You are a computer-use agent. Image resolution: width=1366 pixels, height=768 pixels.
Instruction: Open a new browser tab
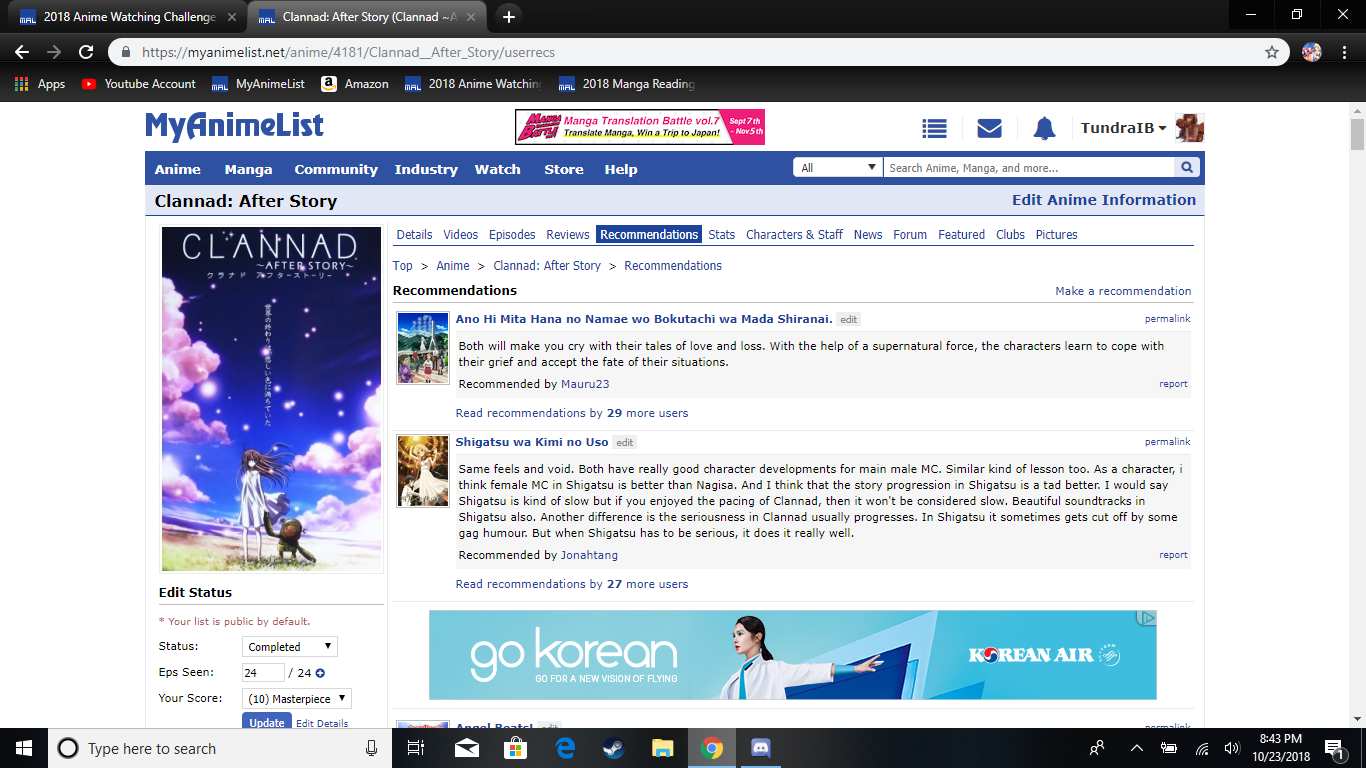[x=509, y=17]
